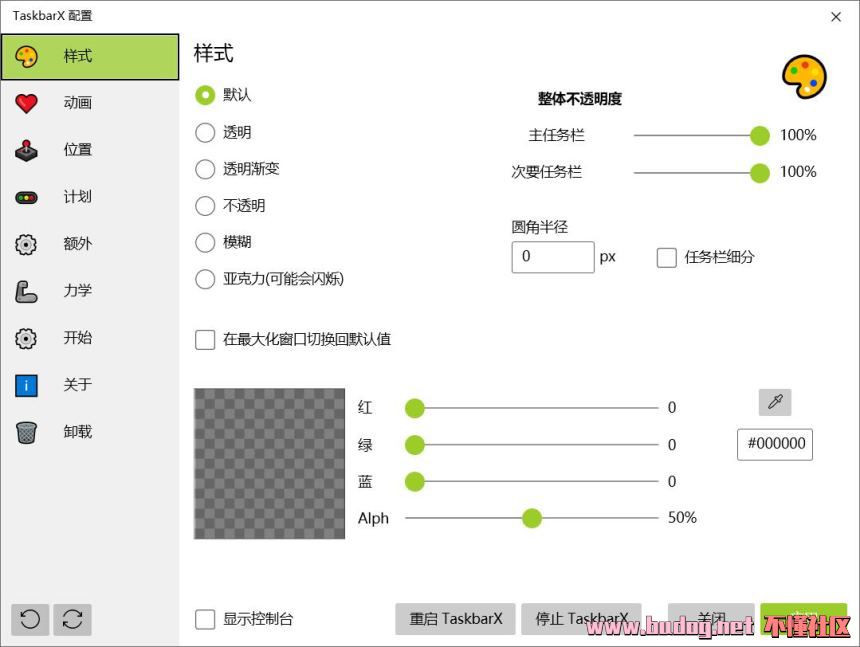Select the 模糊 style radio button
This screenshot has width=860, height=647.
205,242
